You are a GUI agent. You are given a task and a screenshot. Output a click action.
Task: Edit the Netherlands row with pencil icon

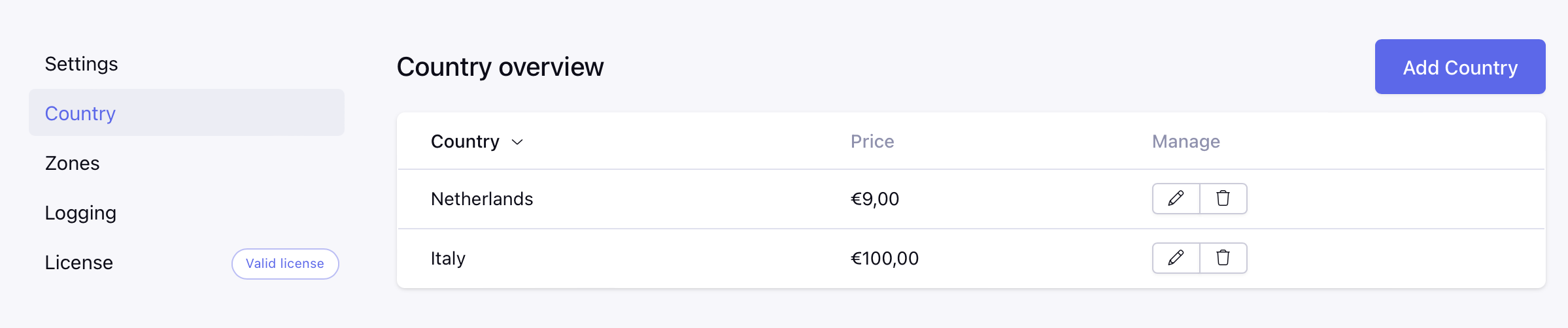[1176, 199]
